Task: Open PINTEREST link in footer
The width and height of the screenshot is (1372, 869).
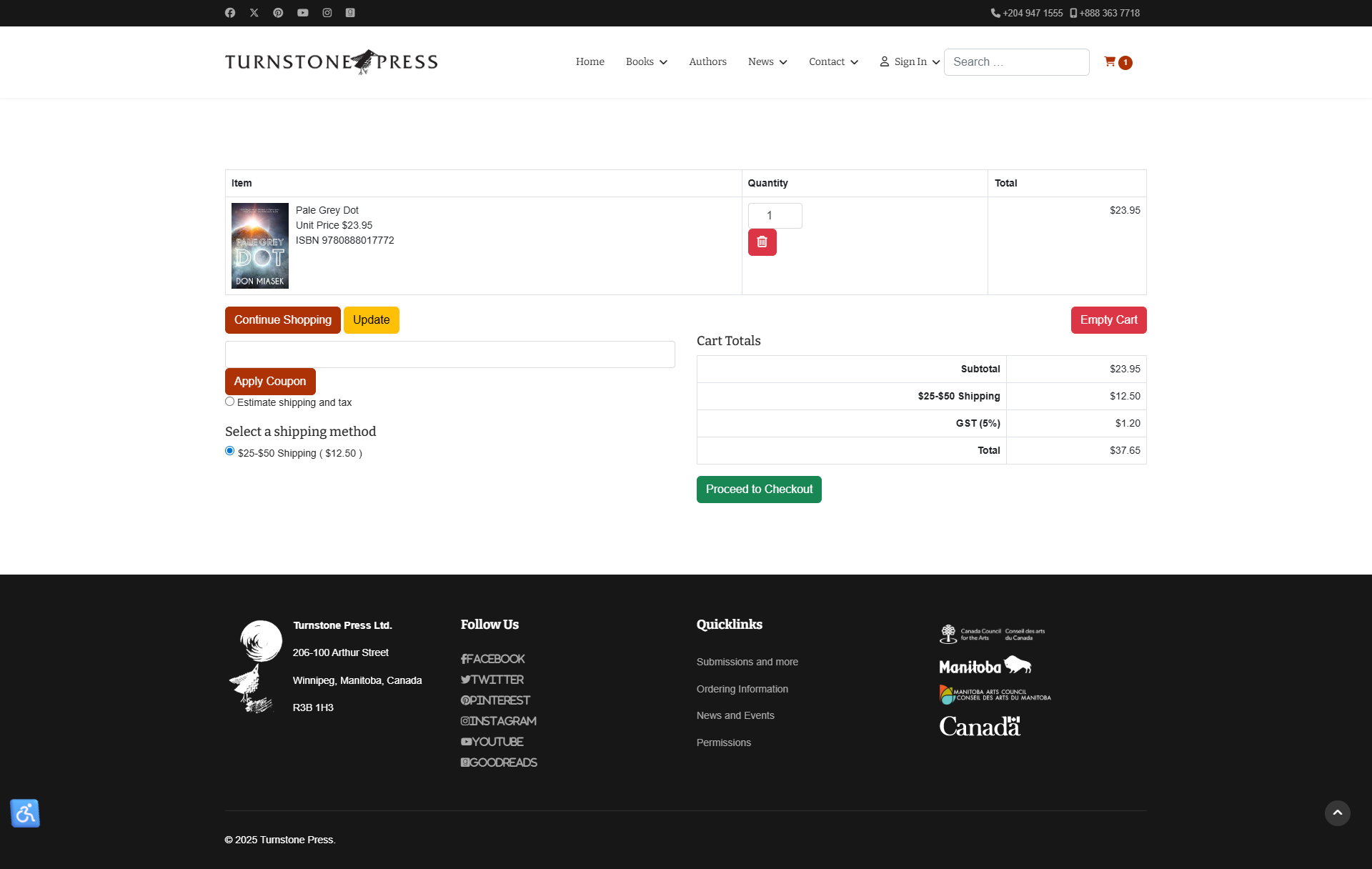Action: 495,700
